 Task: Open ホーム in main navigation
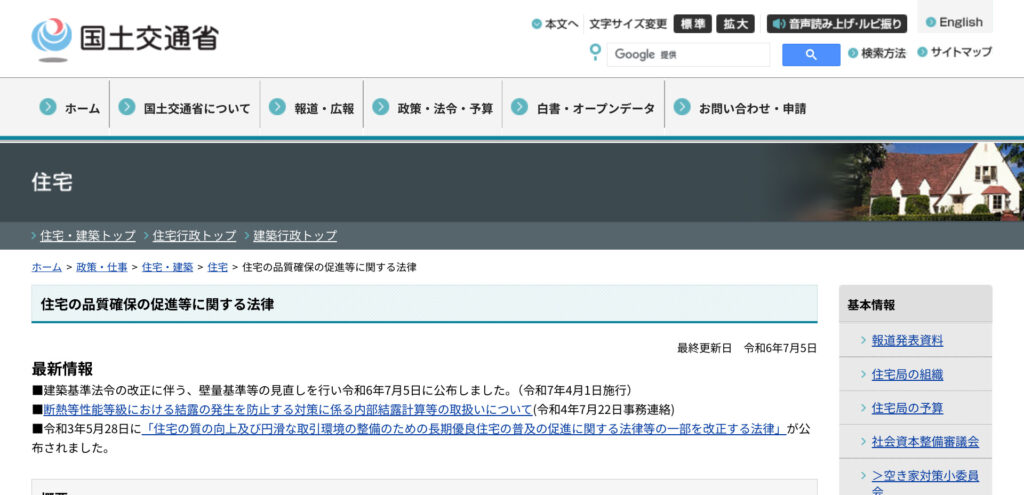coord(70,108)
